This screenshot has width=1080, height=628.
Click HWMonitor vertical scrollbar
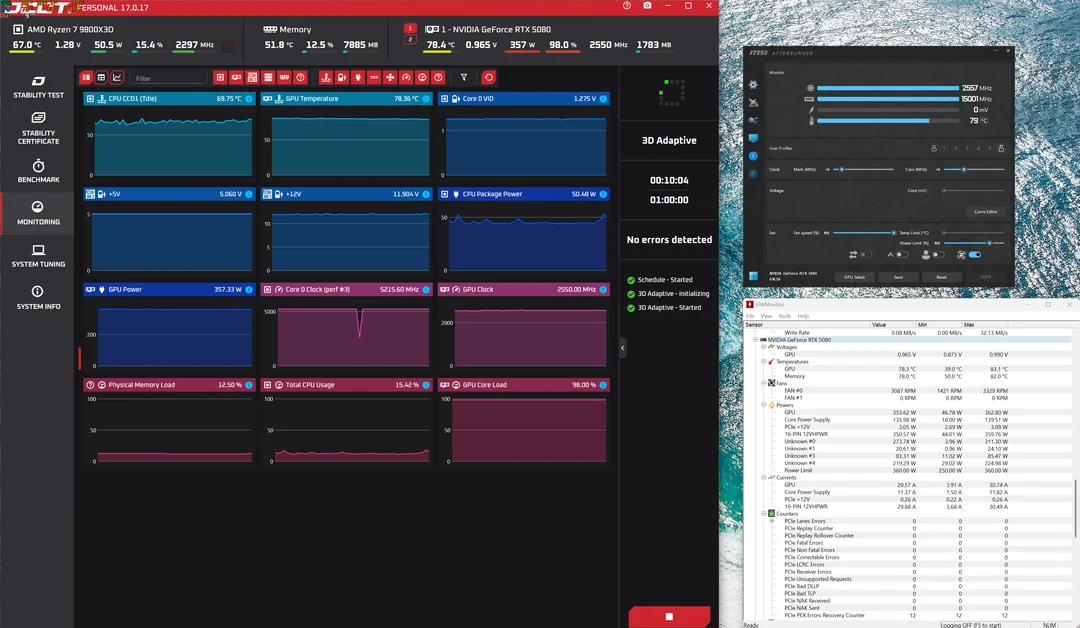pos(1075,508)
